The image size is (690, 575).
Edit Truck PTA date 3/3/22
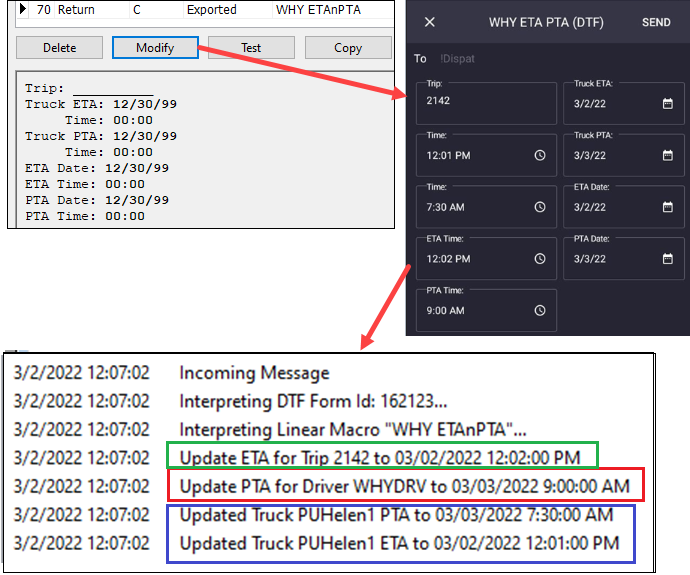(624, 155)
